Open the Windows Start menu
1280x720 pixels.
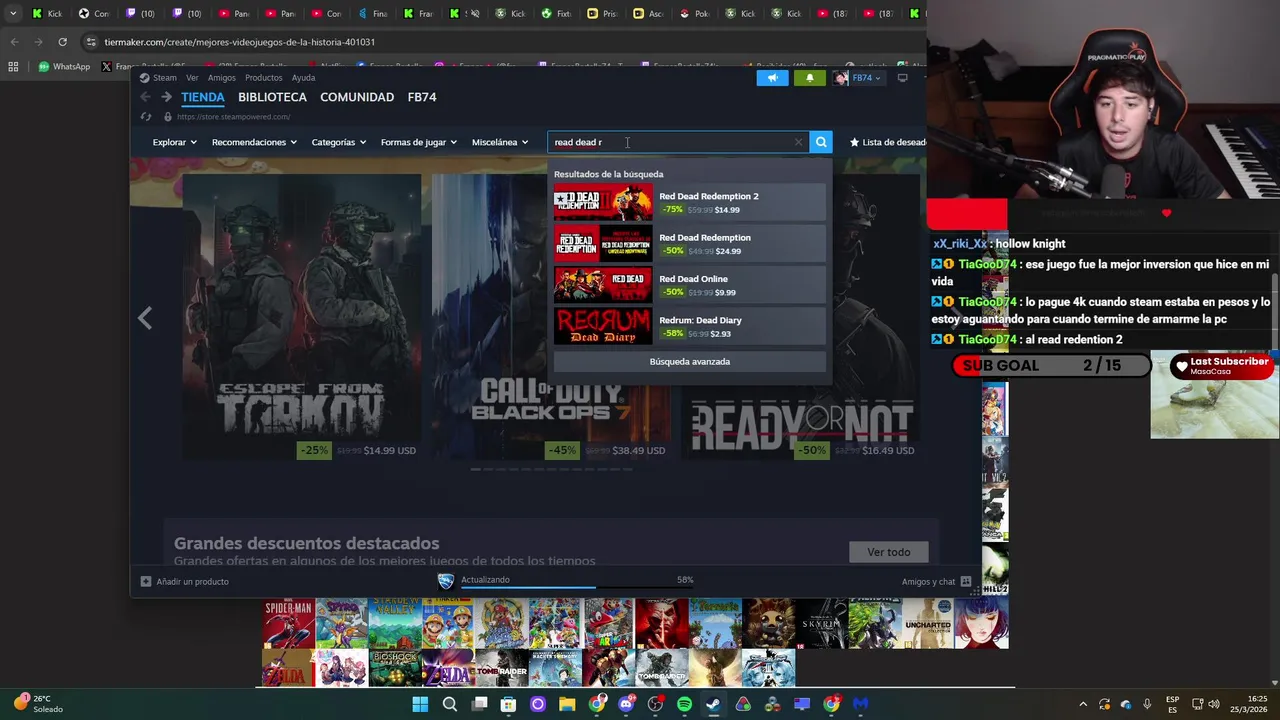click(x=420, y=704)
